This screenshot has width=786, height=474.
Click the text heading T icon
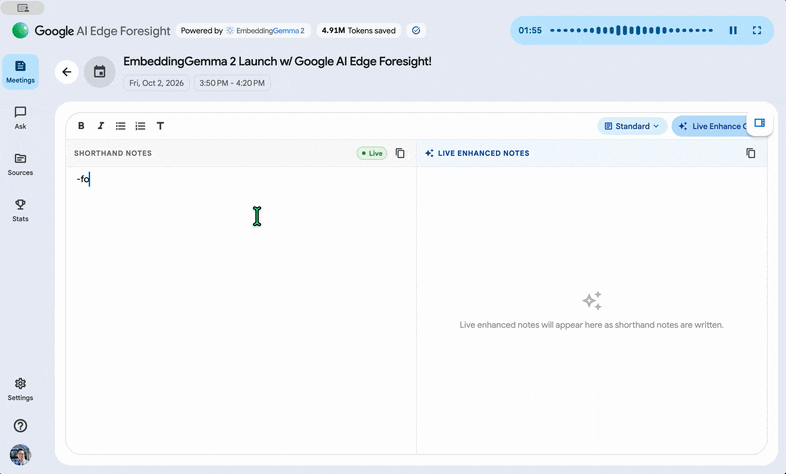pyautogui.click(x=160, y=126)
